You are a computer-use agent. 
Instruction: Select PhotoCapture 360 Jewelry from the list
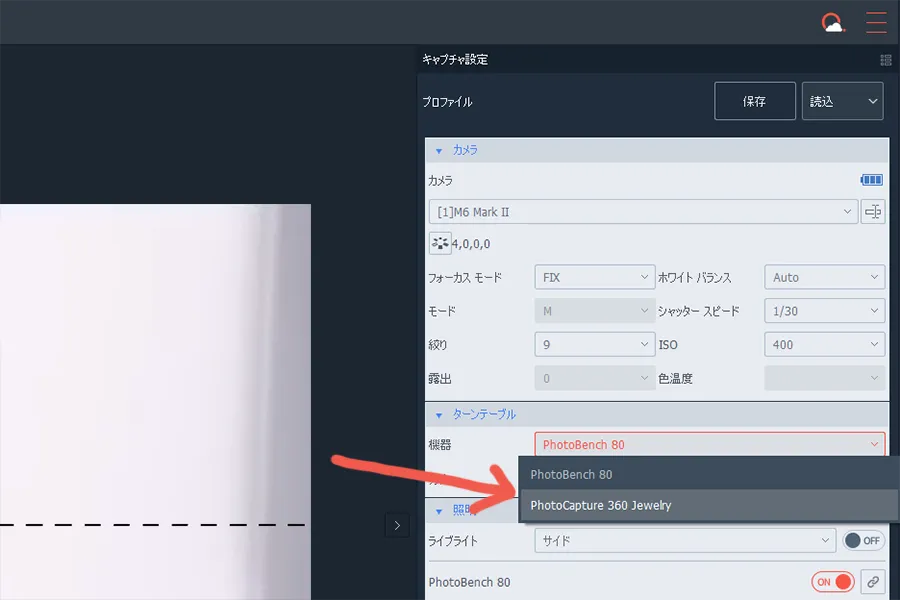click(601, 505)
